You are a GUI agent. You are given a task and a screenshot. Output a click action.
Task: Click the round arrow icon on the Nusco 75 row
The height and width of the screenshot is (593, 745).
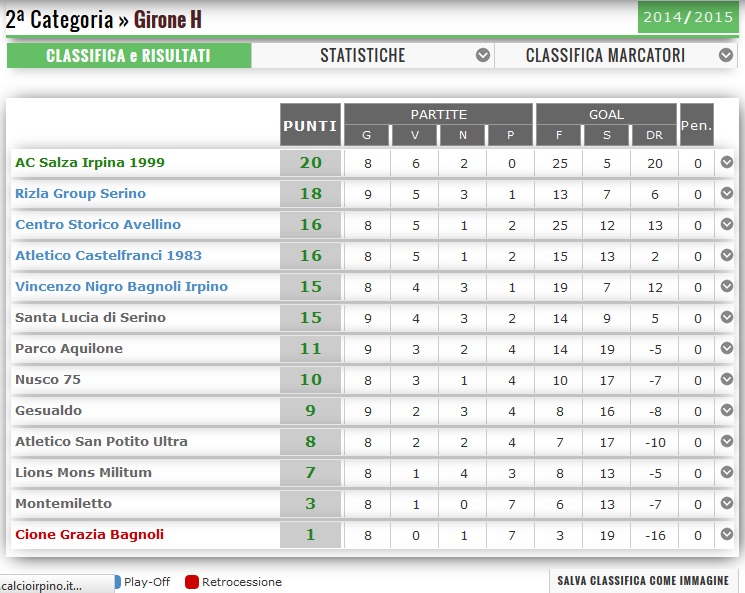point(727,380)
